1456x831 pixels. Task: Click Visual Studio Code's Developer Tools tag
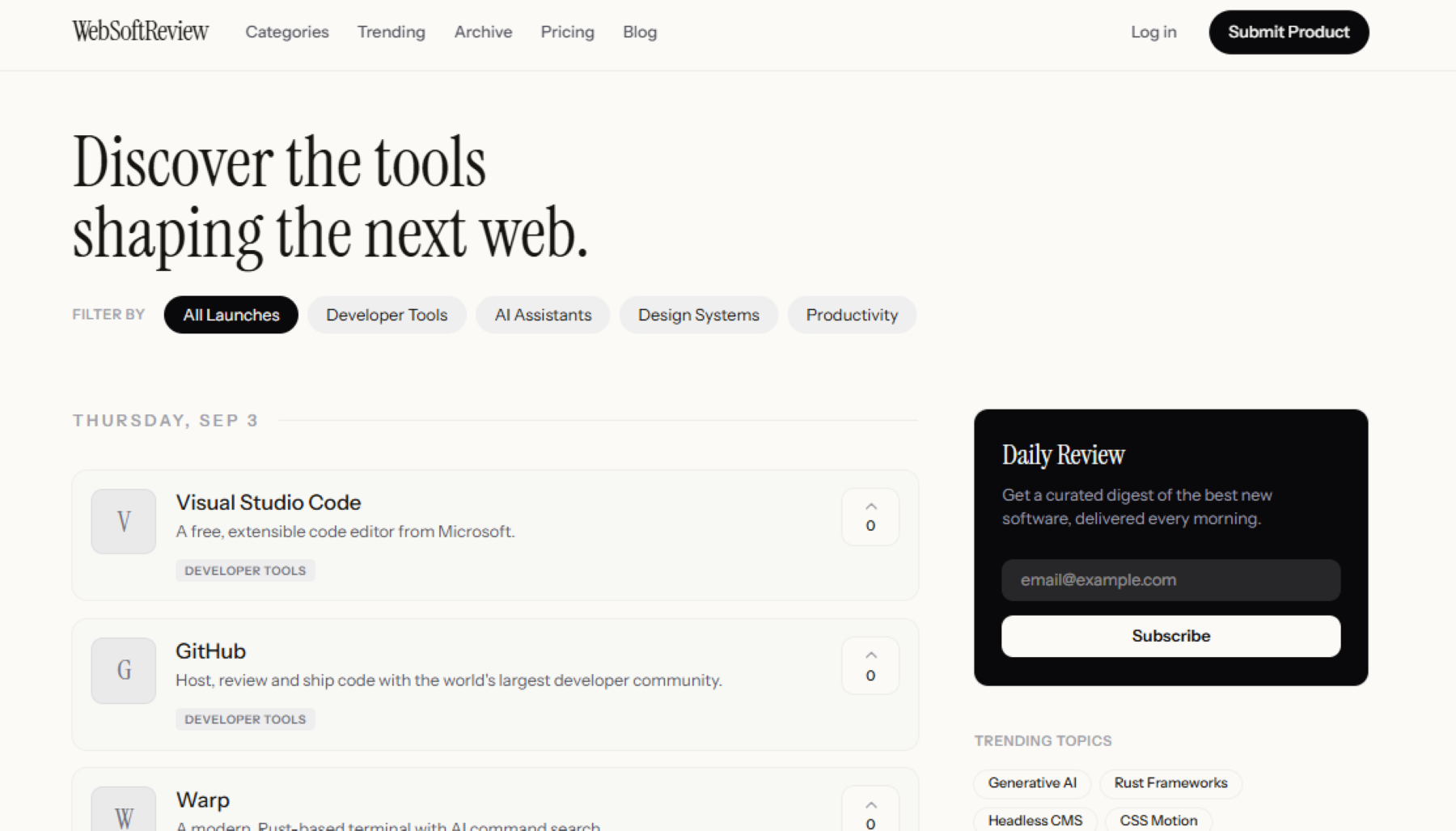pos(245,570)
